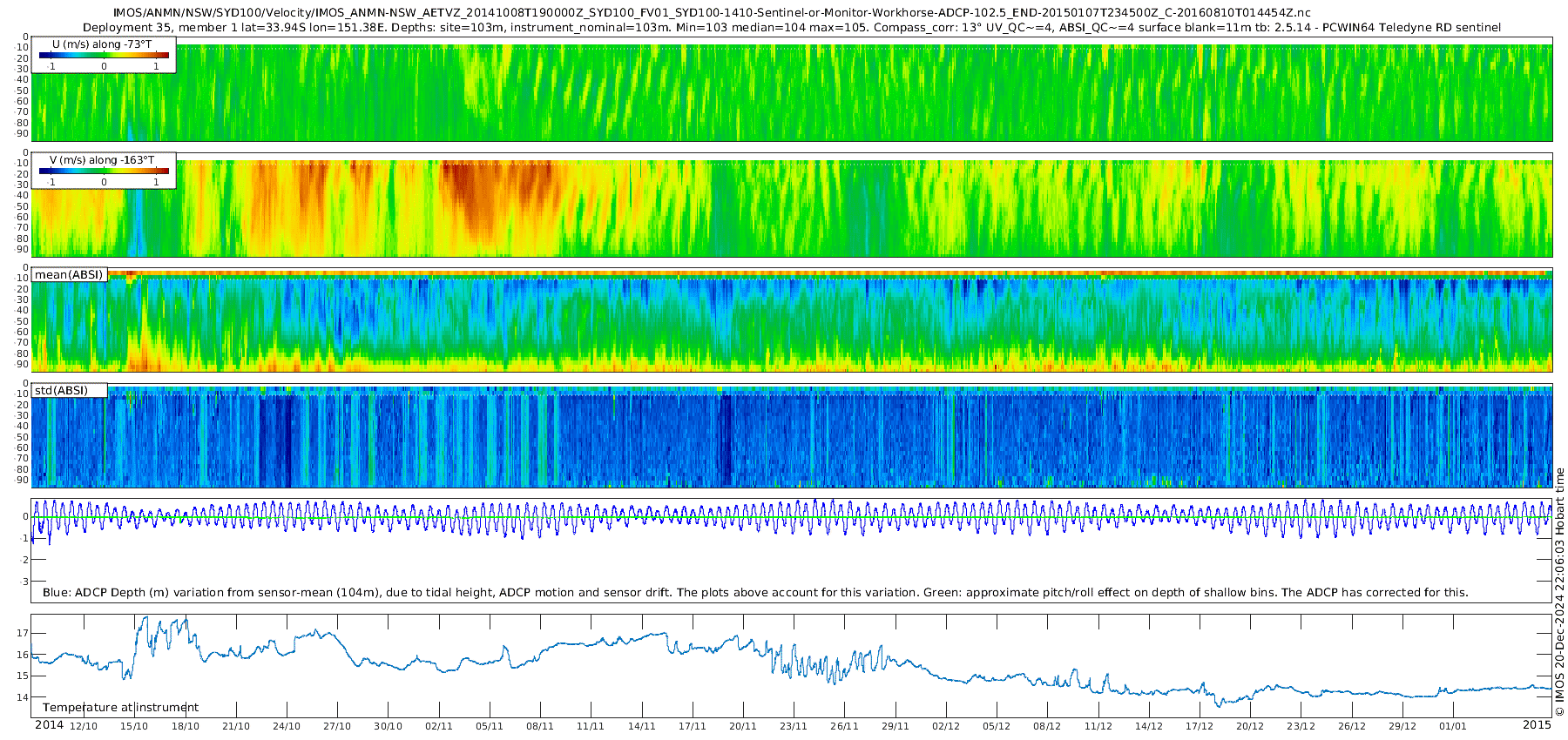Select the 12/10 date tick
This screenshot has height=740, width=1568.
84,726
